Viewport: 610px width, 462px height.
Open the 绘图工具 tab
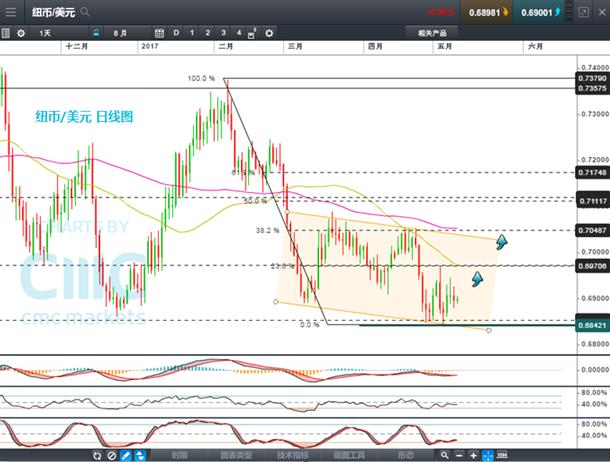[x=349, y=455]
